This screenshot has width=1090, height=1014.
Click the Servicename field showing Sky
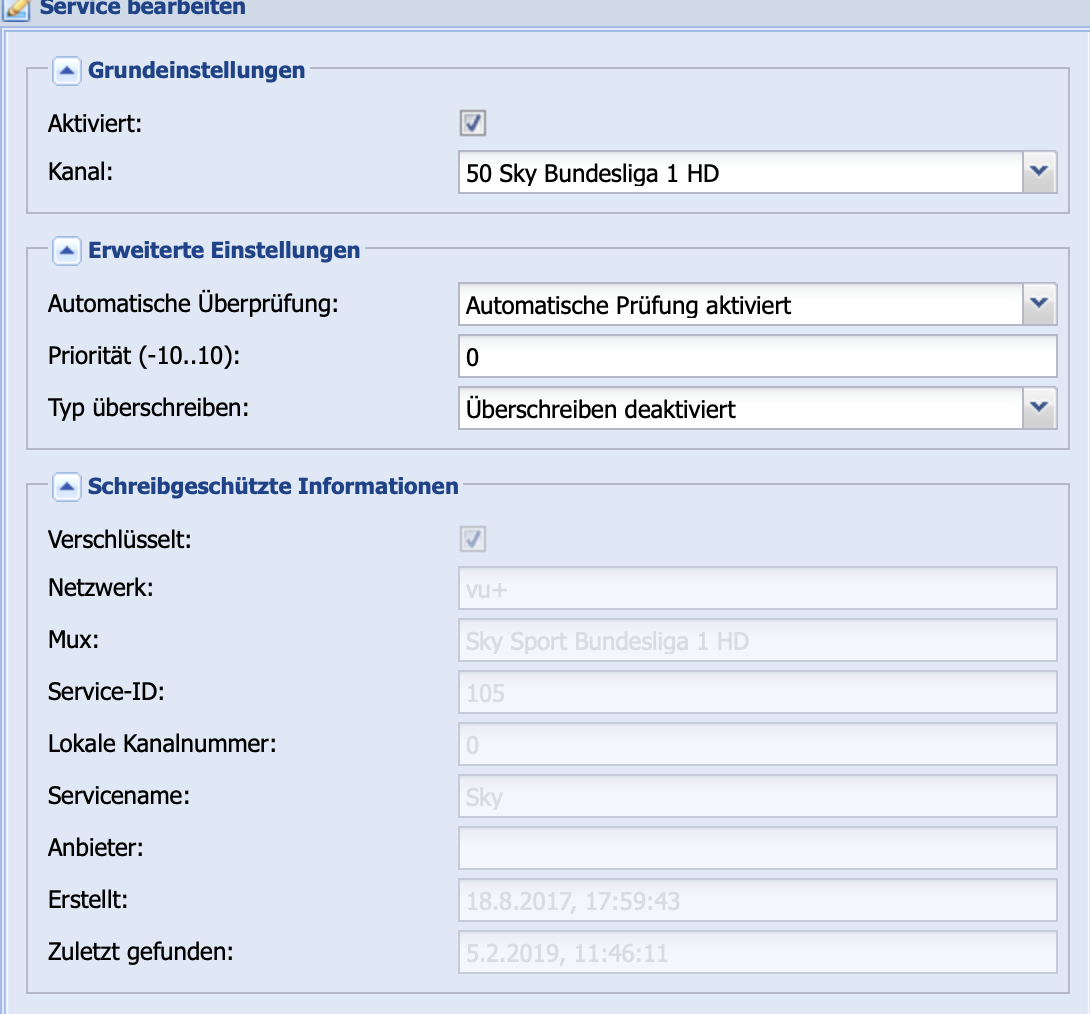tap(758, 796)
